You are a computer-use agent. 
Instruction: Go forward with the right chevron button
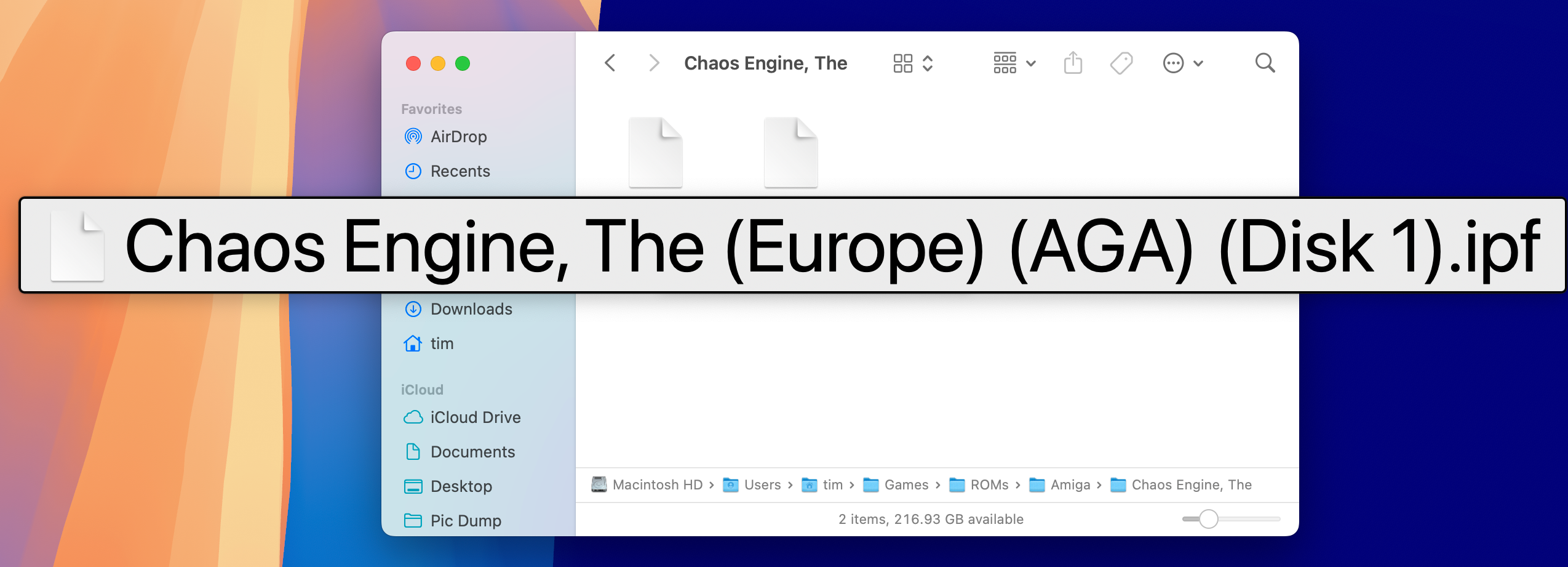click(655, 63)
